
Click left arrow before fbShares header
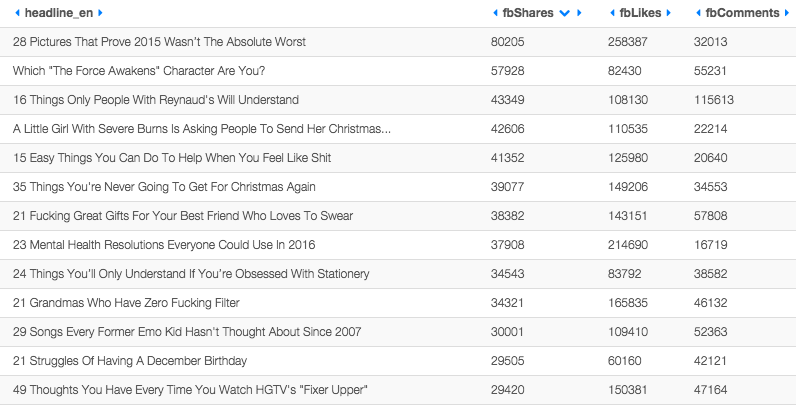(496, 13)
